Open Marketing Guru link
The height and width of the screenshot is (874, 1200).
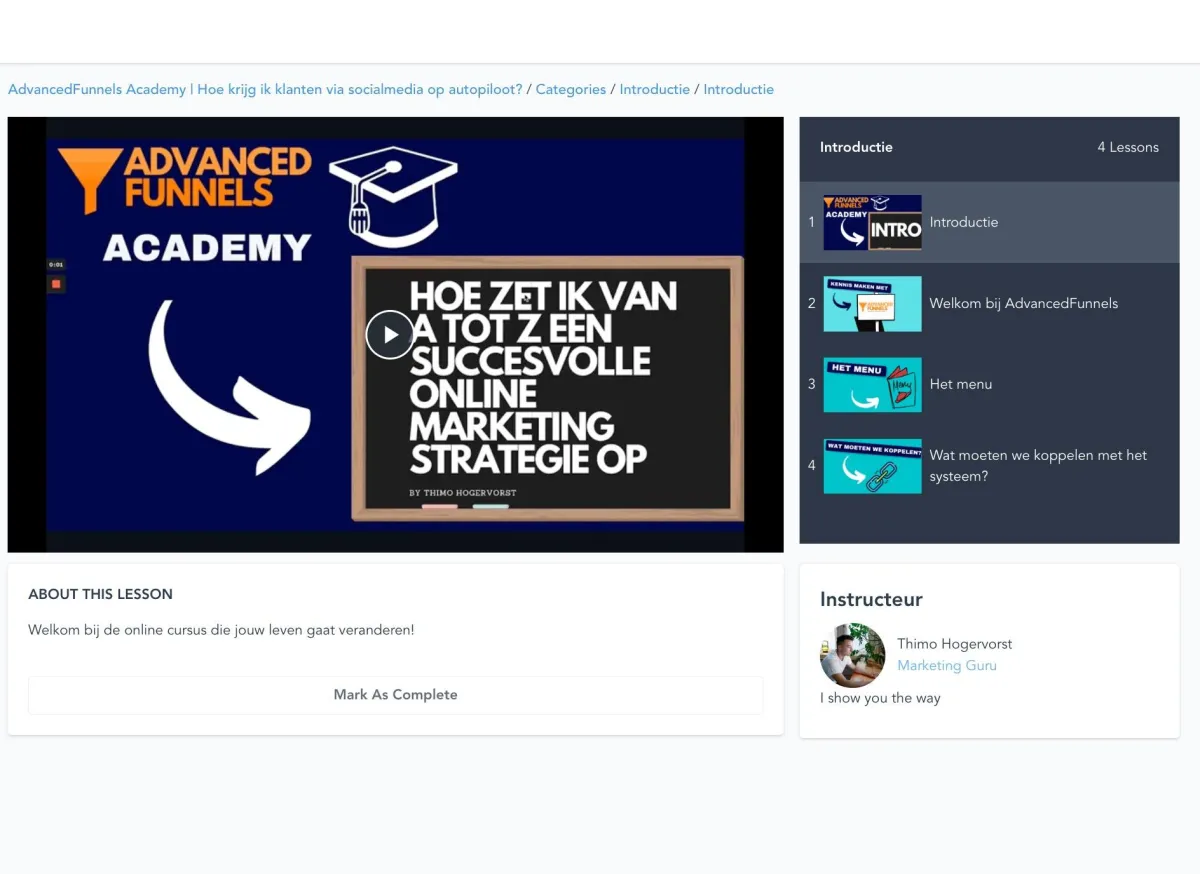coord(947,665)
